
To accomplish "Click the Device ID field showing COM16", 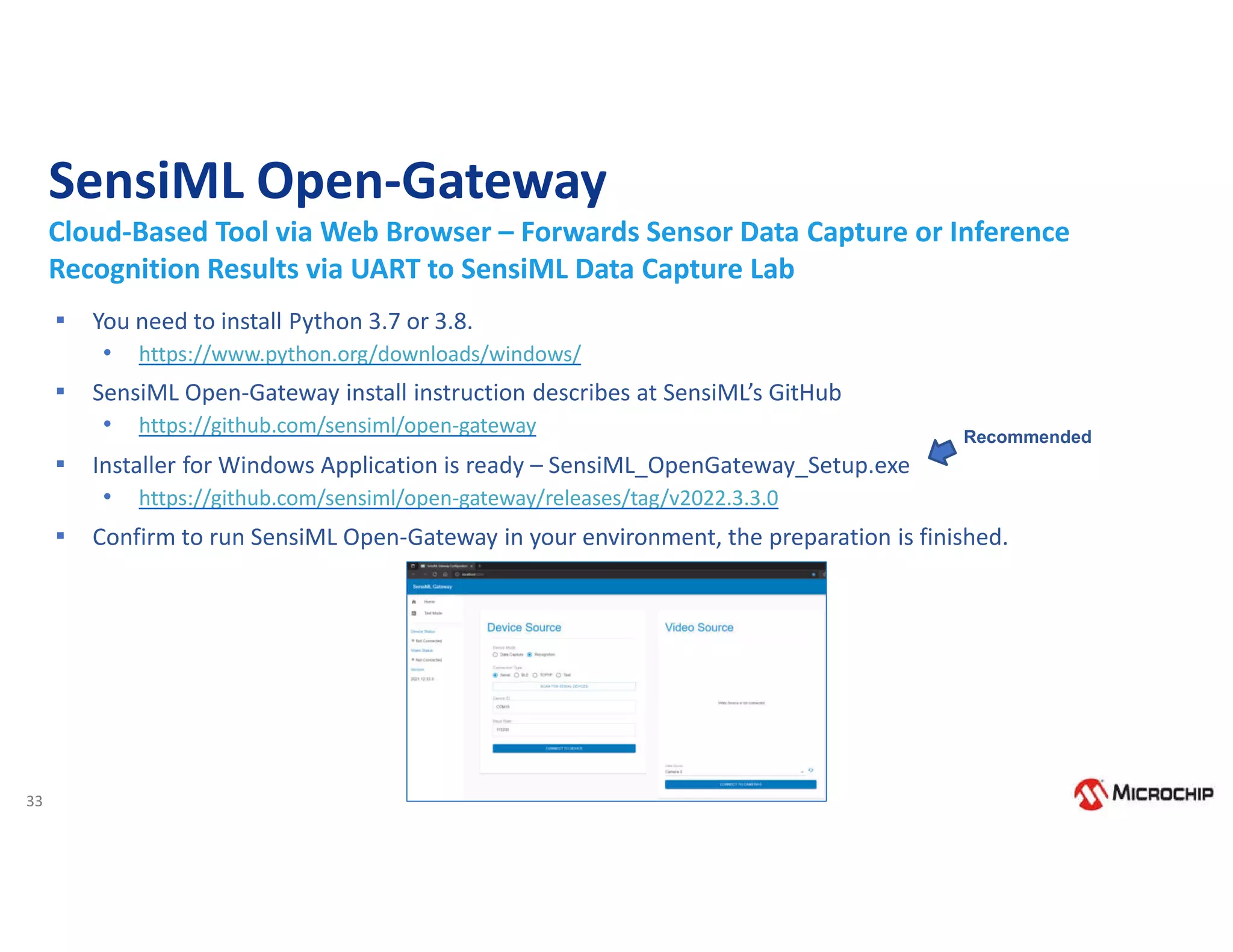I will click(x=564, y=706).
